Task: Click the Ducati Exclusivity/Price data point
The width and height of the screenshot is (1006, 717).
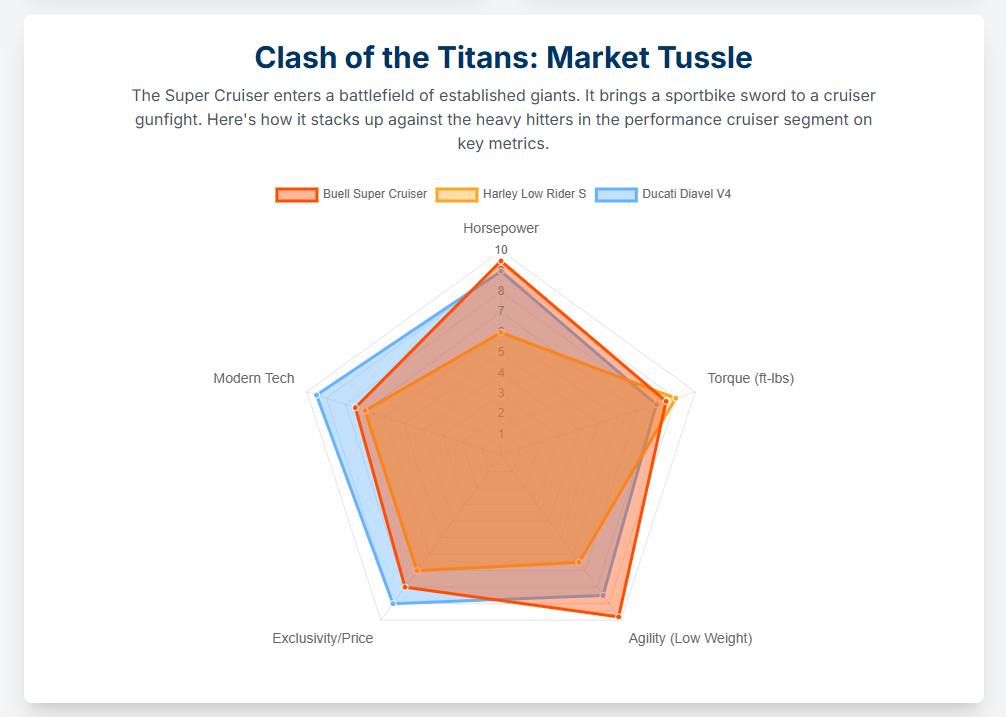Action: pyautogui.click(x=393, y=603)
